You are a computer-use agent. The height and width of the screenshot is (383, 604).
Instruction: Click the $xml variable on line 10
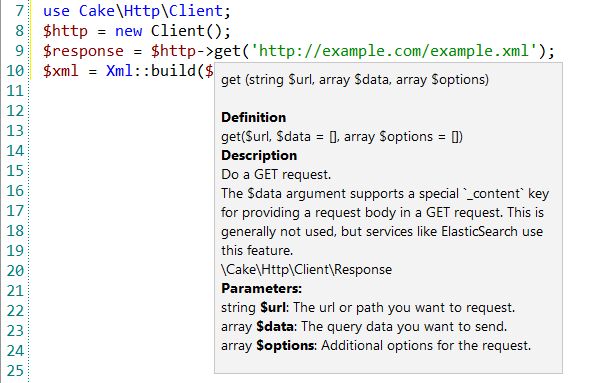[60, 71]
